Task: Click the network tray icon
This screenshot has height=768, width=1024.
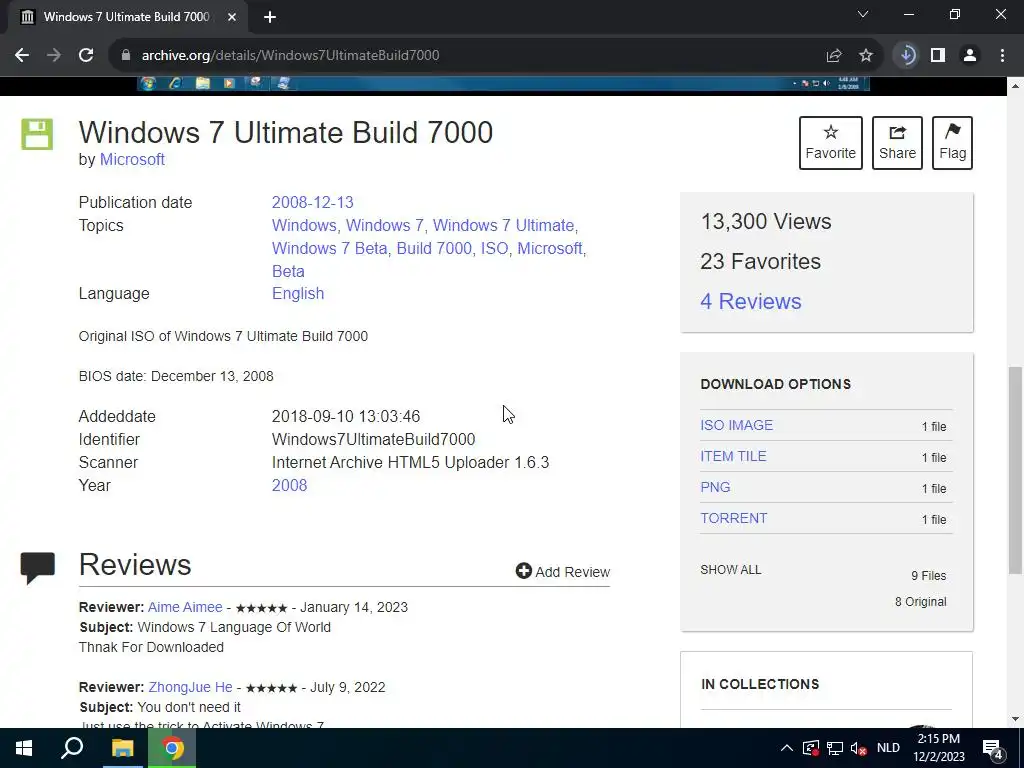Action: (x=835, y=748)
